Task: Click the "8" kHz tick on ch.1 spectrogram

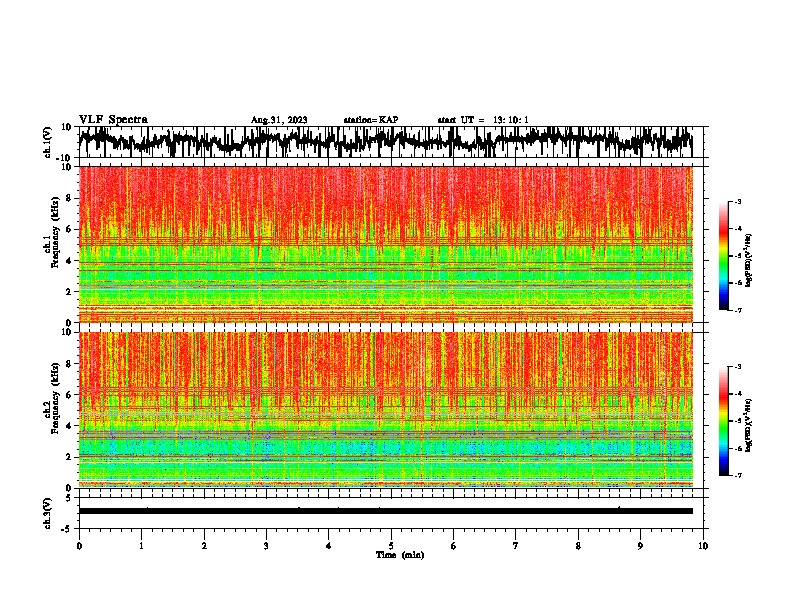Action: [70, 198]
